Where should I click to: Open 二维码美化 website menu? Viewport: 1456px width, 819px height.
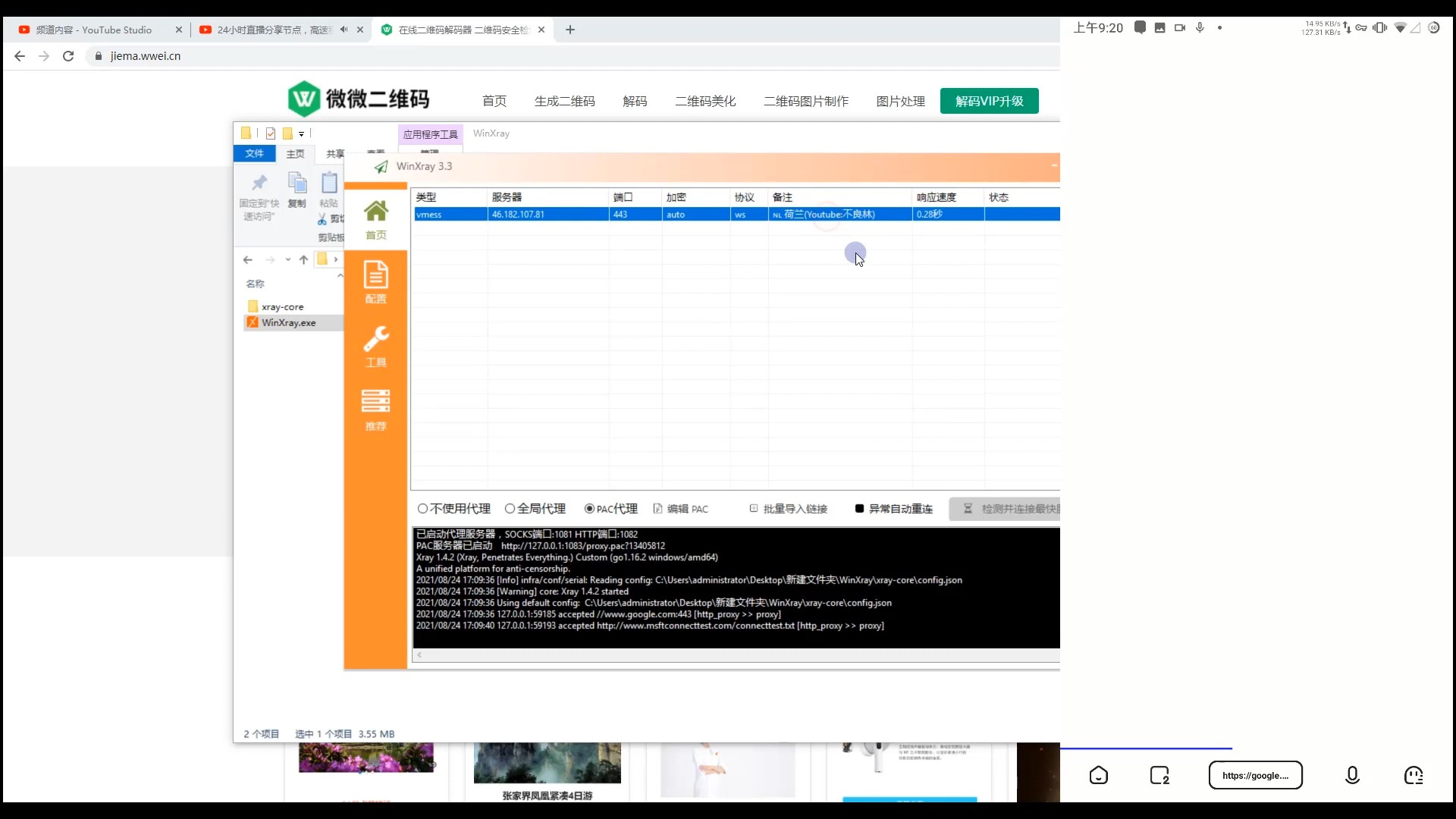705,101
